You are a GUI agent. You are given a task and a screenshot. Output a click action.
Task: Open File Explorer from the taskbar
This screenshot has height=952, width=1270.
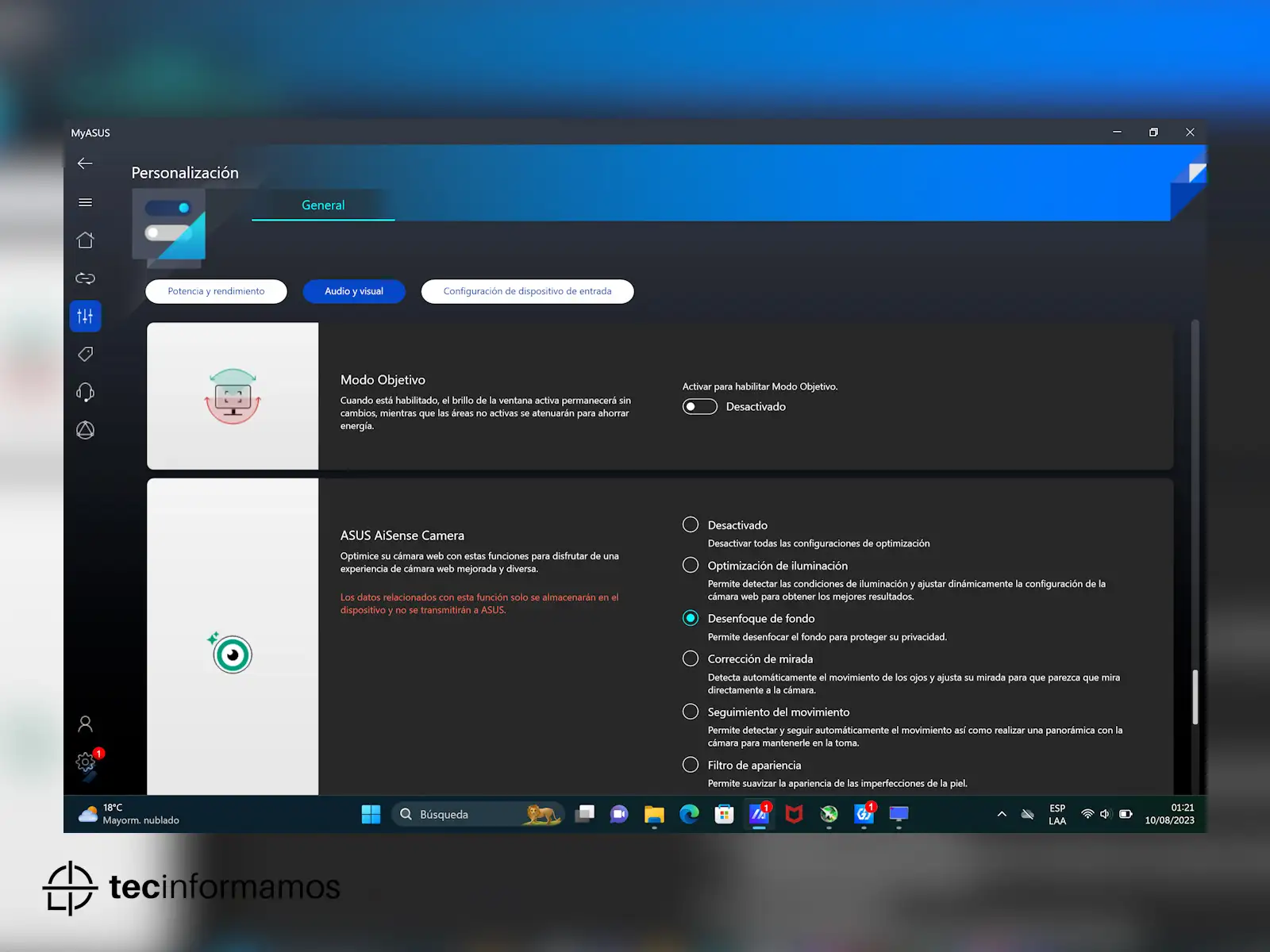tap(654, 814)
